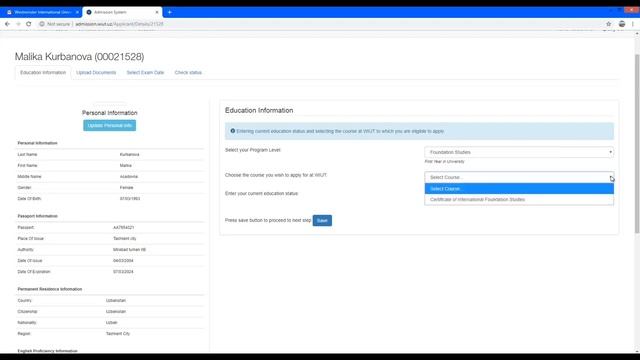Click the Gender value Female
Viewport: 640px width, 360px height.
[x=127, y=188]
